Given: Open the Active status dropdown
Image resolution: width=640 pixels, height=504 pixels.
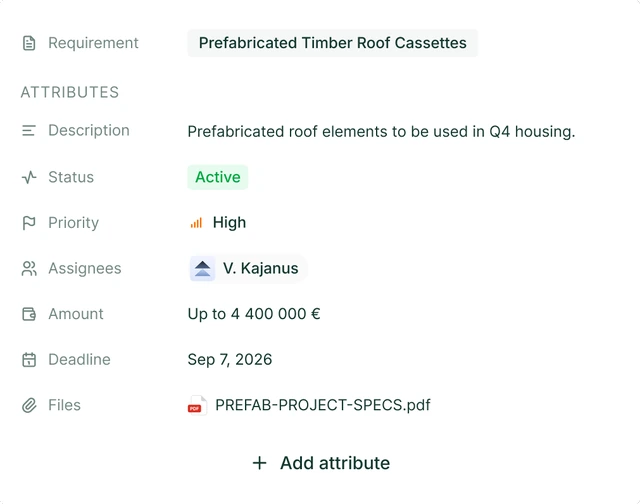Looking at the screenshot, I should pos(218,177).
